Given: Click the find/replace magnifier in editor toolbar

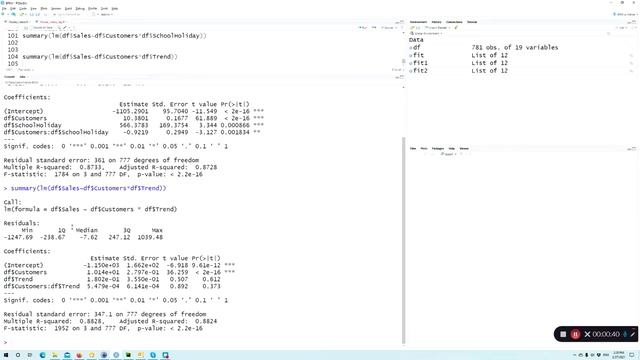Looking at the screenshot, I should tap(59, 28).
